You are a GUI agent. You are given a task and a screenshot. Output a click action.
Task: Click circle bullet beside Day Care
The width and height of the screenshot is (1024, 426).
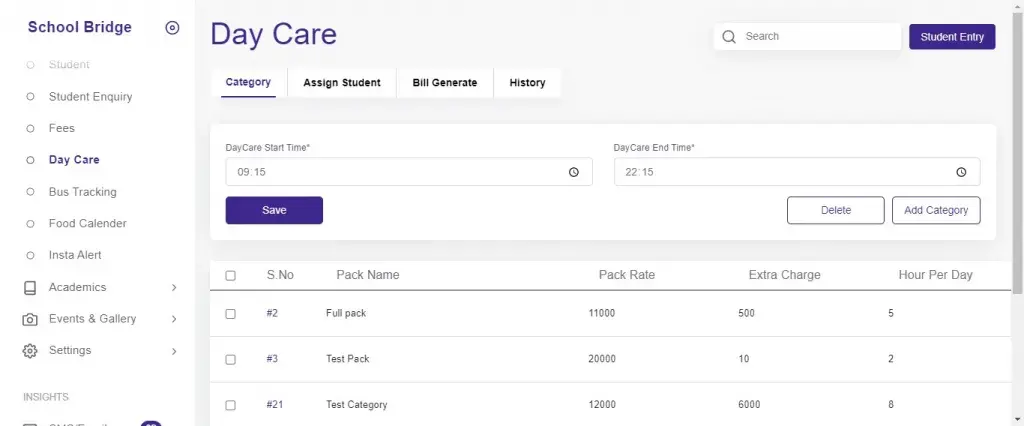click(x=30, y=160)
